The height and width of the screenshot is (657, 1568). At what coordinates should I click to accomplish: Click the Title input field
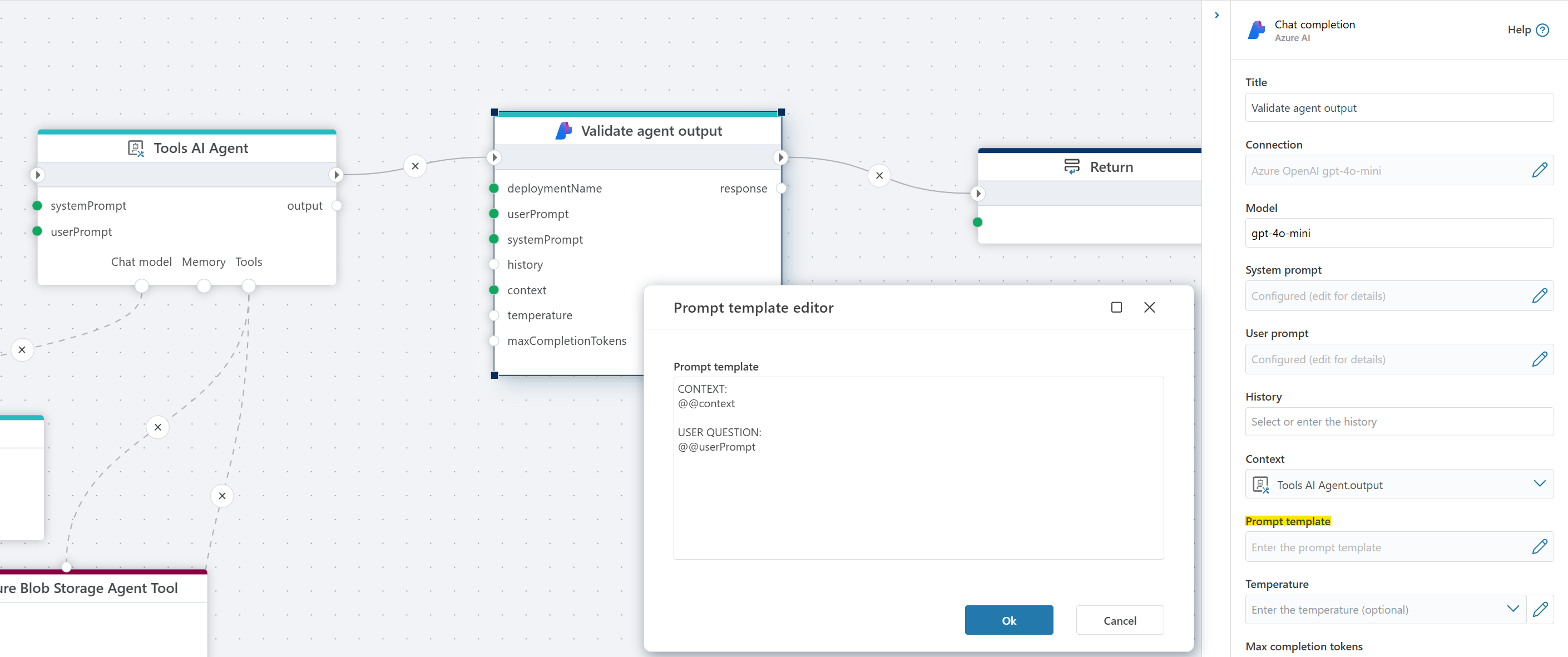[x=1399, y=108]
